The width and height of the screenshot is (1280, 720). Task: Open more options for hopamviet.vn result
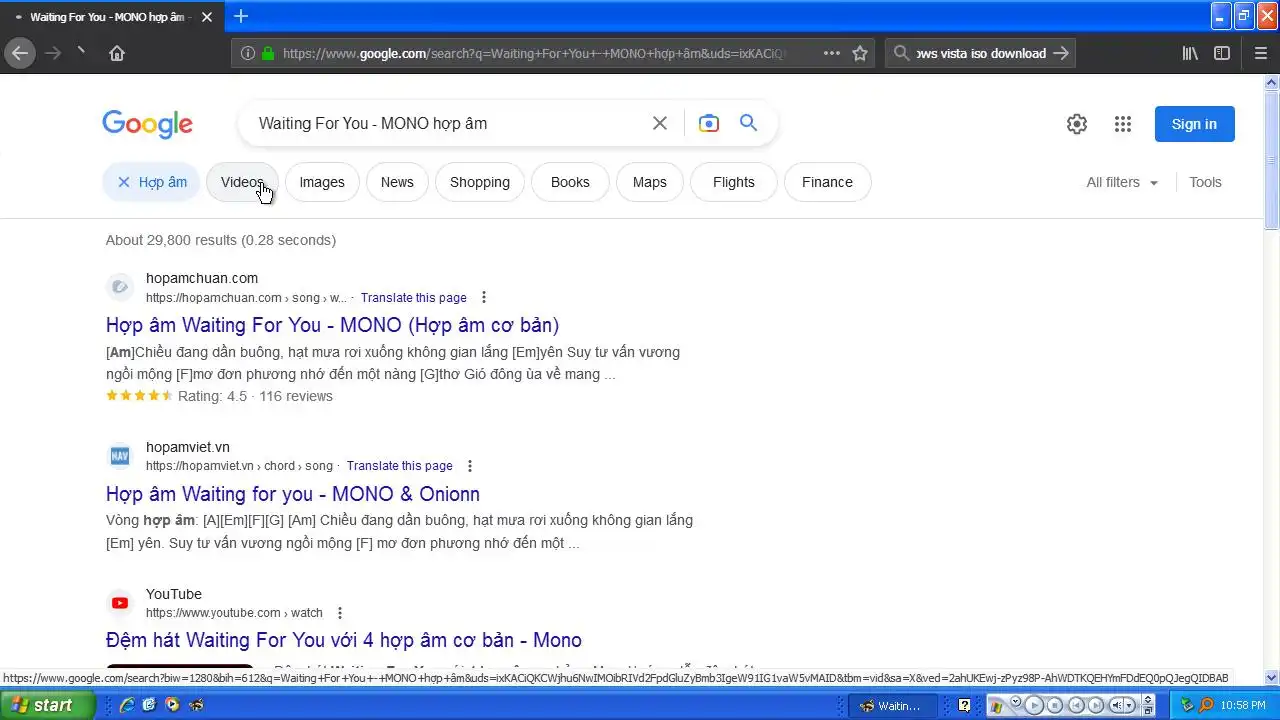click(x=470, y=466)
